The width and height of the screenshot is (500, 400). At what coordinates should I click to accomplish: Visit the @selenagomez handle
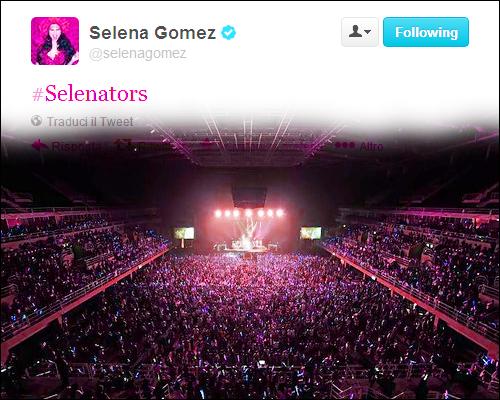point(138,54)
